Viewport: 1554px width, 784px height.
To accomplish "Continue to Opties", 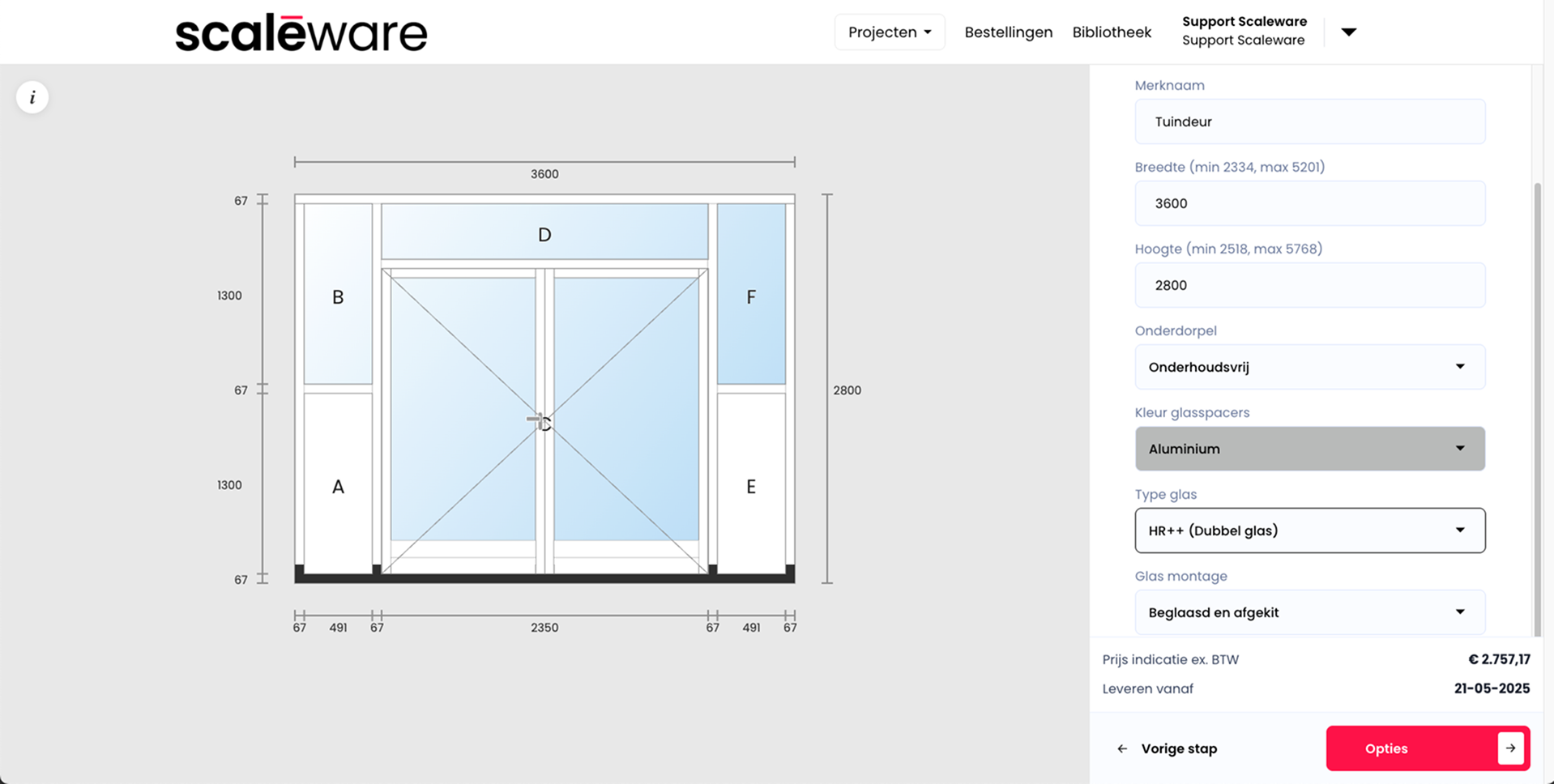I will coord(1428,748).
